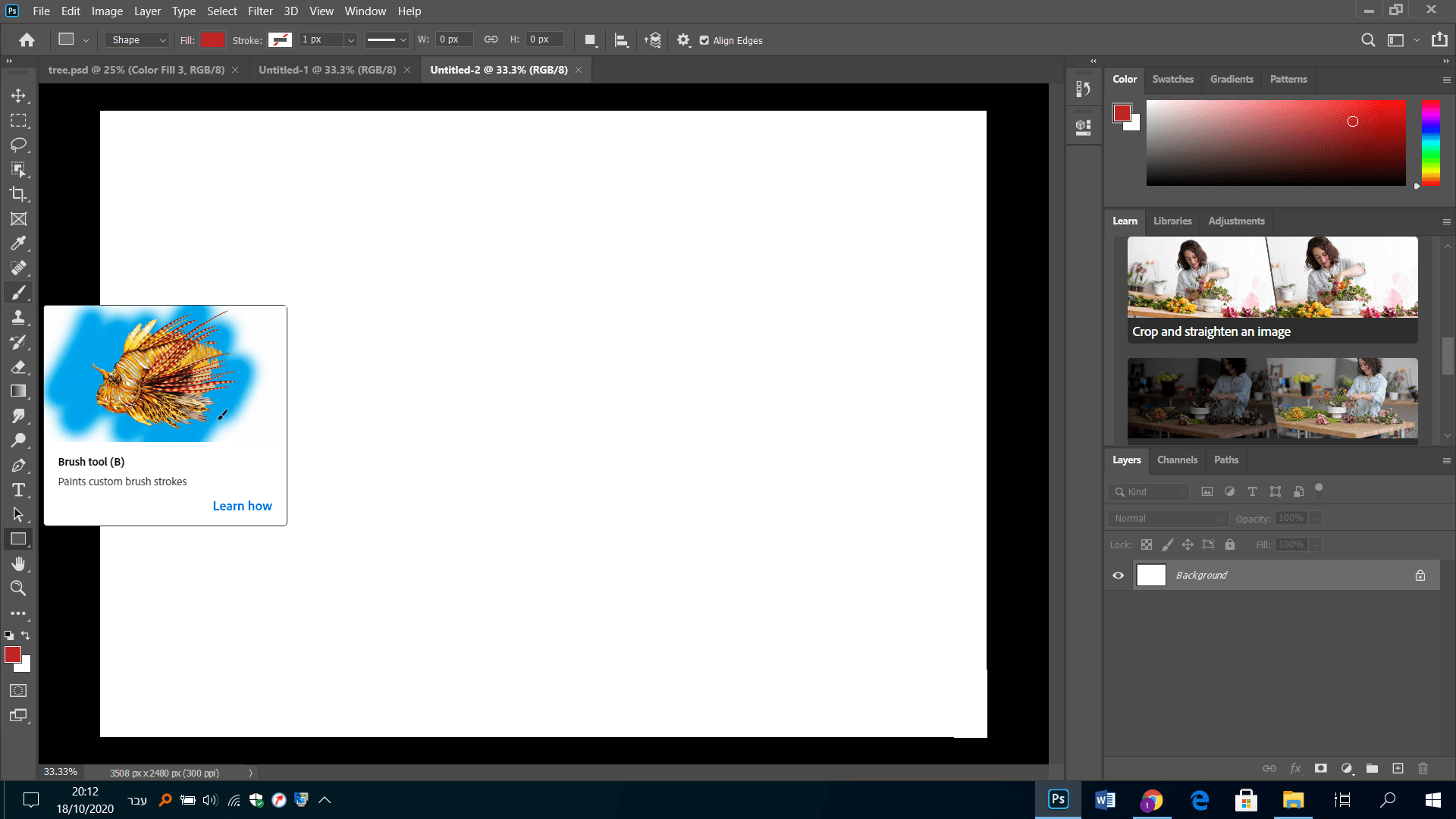
Task: Expand the layer Kind filter dropdown
Action: point(1150,492)
